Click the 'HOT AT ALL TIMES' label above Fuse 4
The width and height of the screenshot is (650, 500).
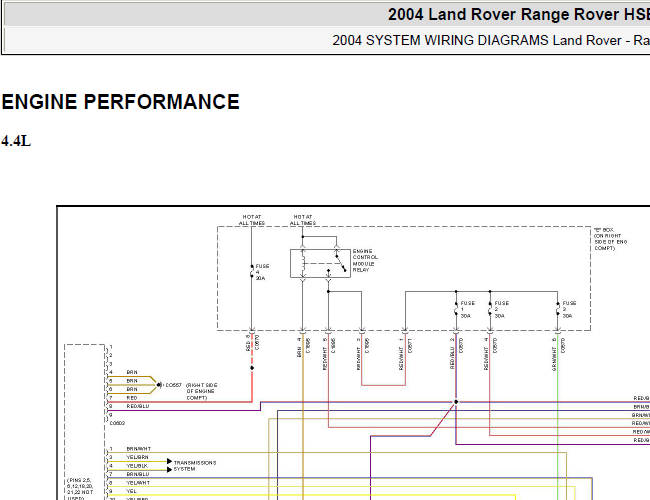click(x=252, y=220)
